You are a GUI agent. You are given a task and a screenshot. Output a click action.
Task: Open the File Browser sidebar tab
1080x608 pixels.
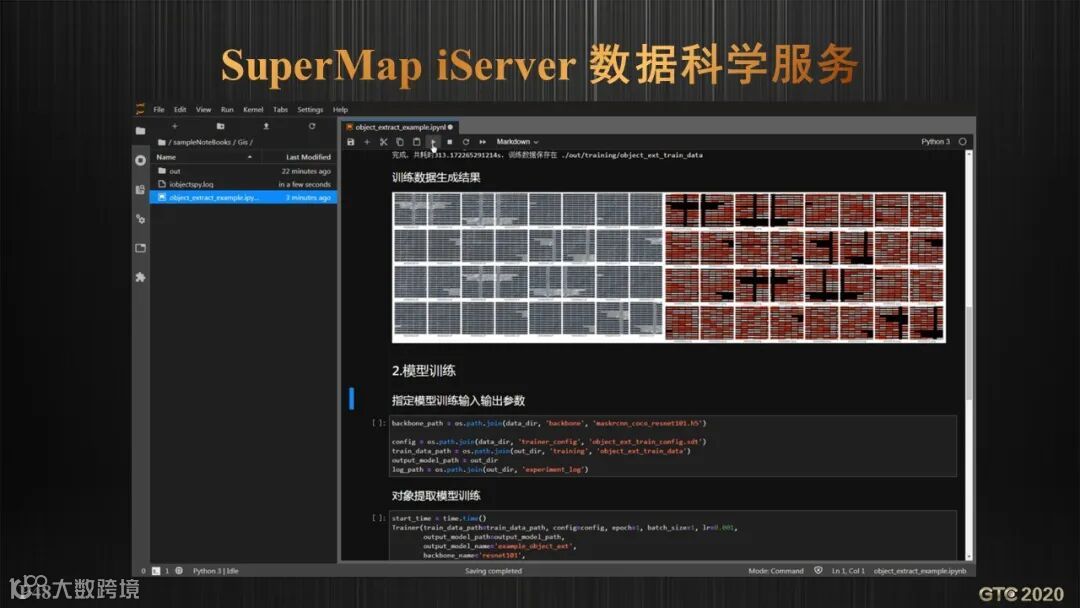141,131
